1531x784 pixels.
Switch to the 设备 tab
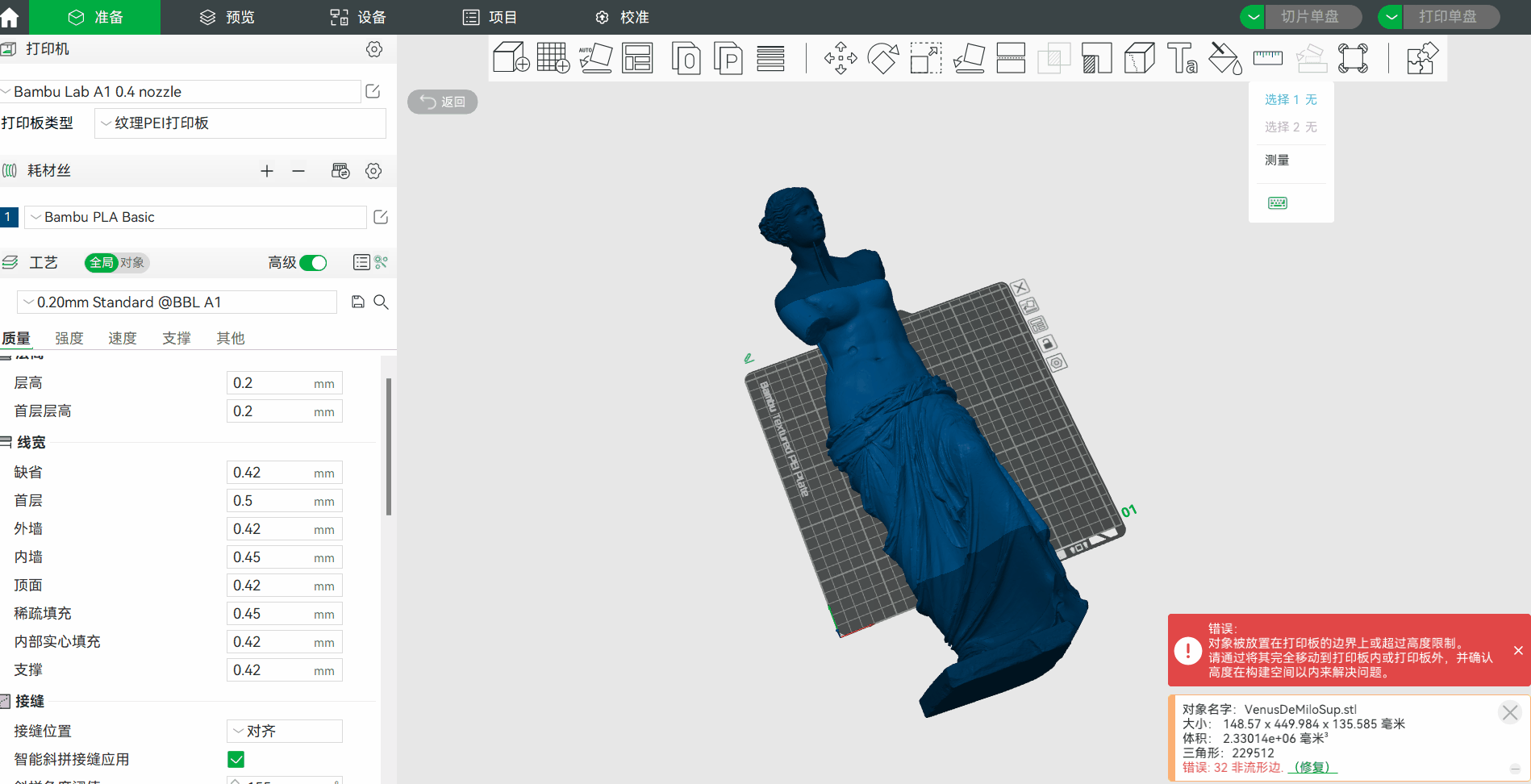[x=358, y=17]
